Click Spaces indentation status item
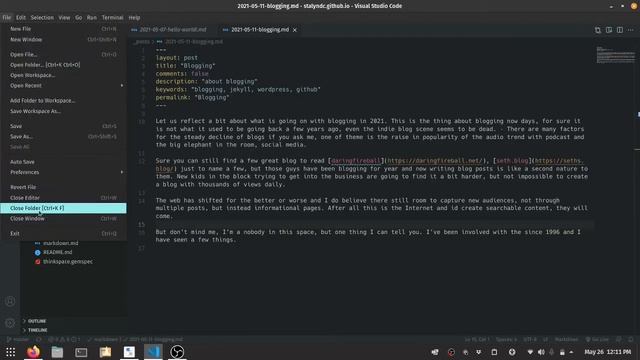 point(506,340)
